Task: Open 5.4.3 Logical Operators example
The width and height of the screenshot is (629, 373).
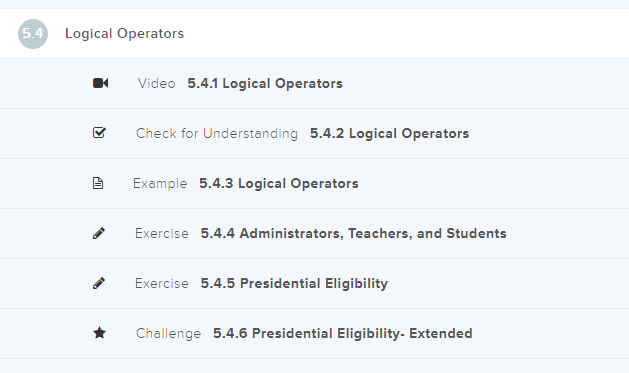Action: pyautogui.click(x=279, y=183)
